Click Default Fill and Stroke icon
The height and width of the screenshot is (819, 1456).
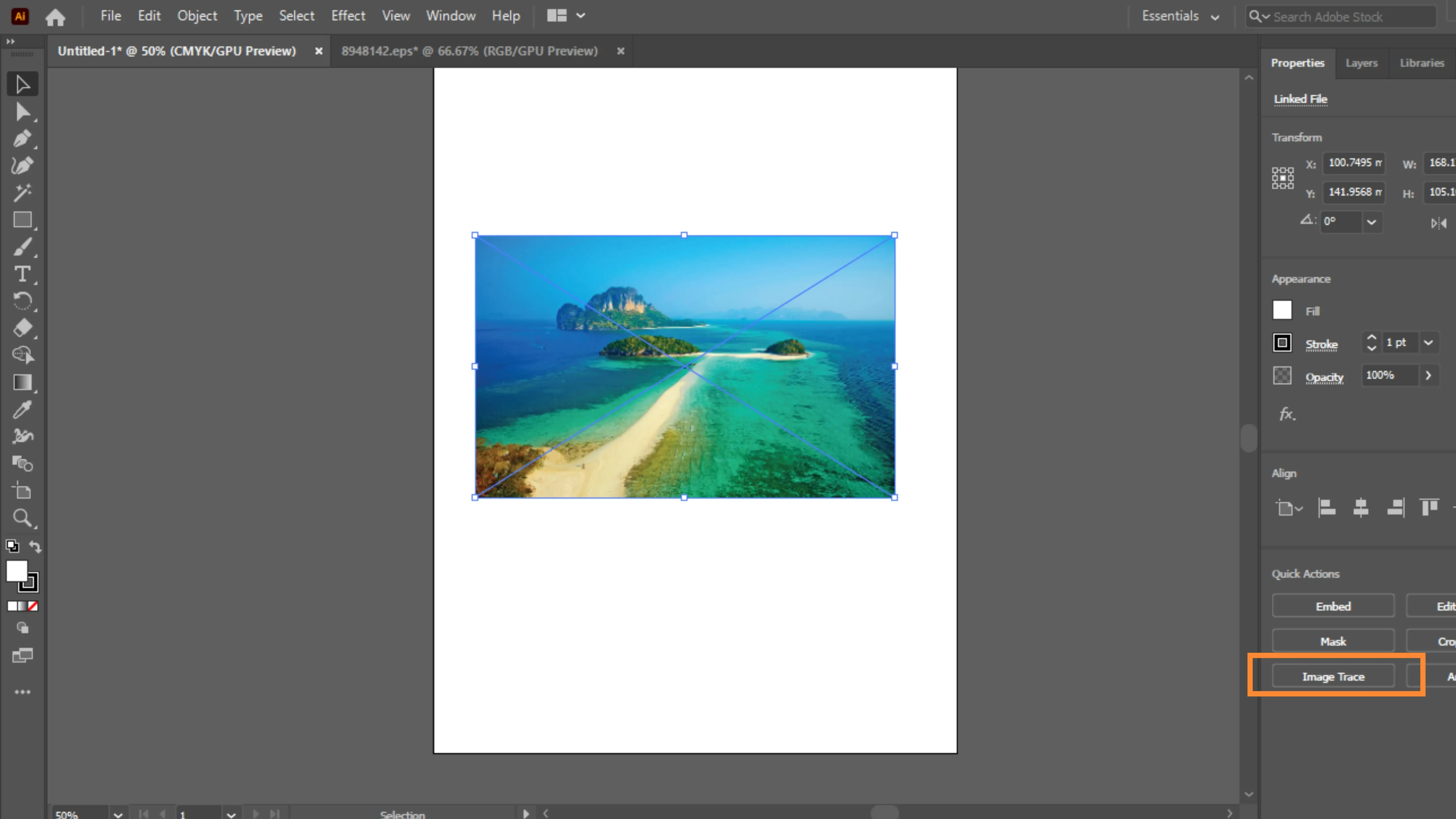click(12, 546)
